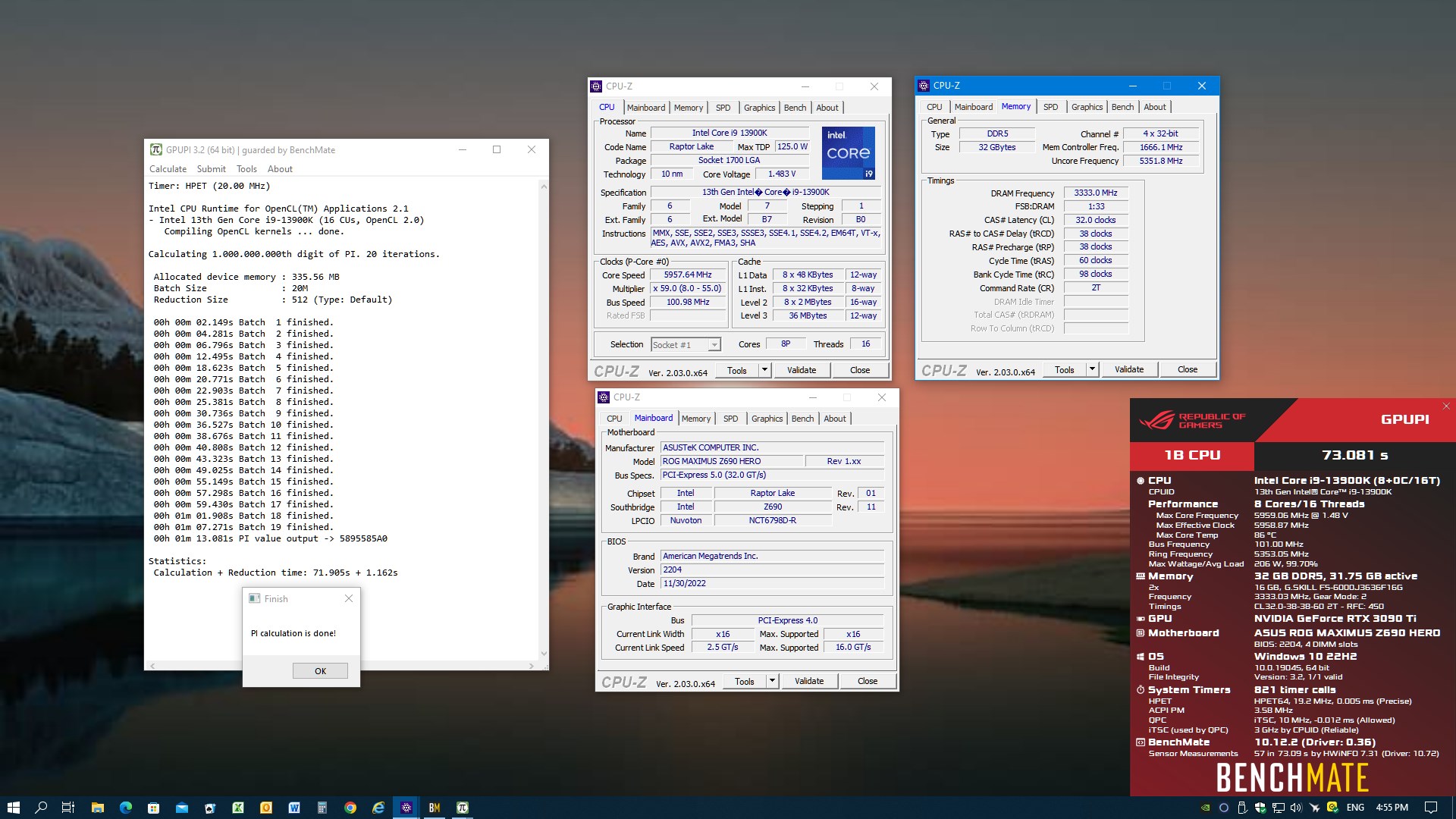Click Safely Remove Hardware tray icon
The height and width of the screenshot is (819, 1456).
(1241, 808)
